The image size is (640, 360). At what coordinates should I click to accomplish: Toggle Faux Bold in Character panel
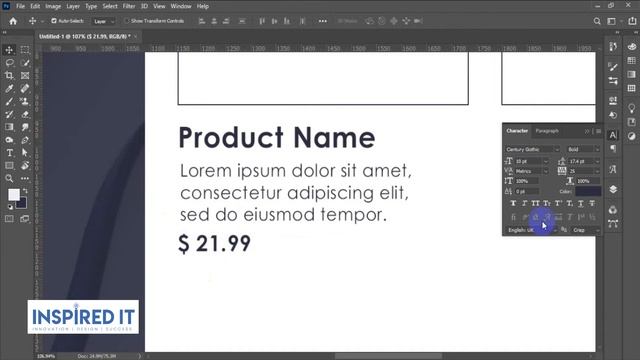pyautogui.click(x=513, y=203)
